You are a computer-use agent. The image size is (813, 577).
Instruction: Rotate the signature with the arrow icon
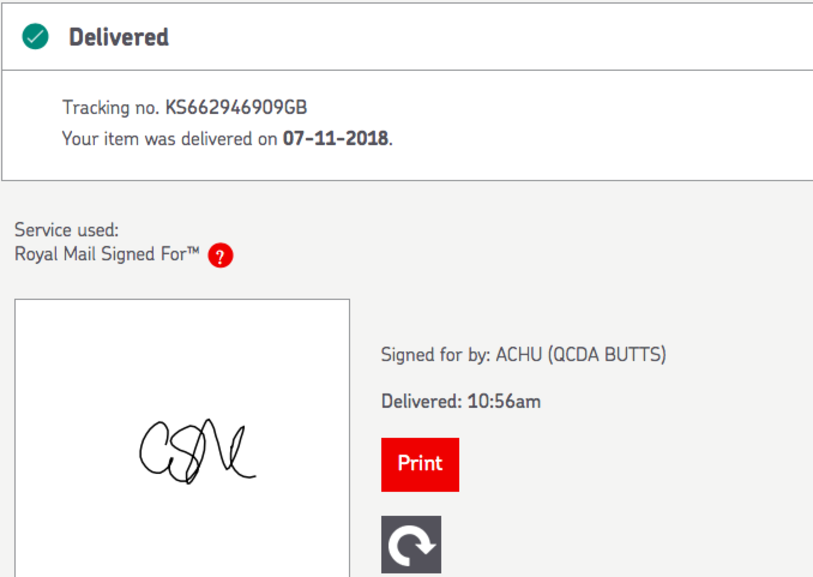[411, 544]
